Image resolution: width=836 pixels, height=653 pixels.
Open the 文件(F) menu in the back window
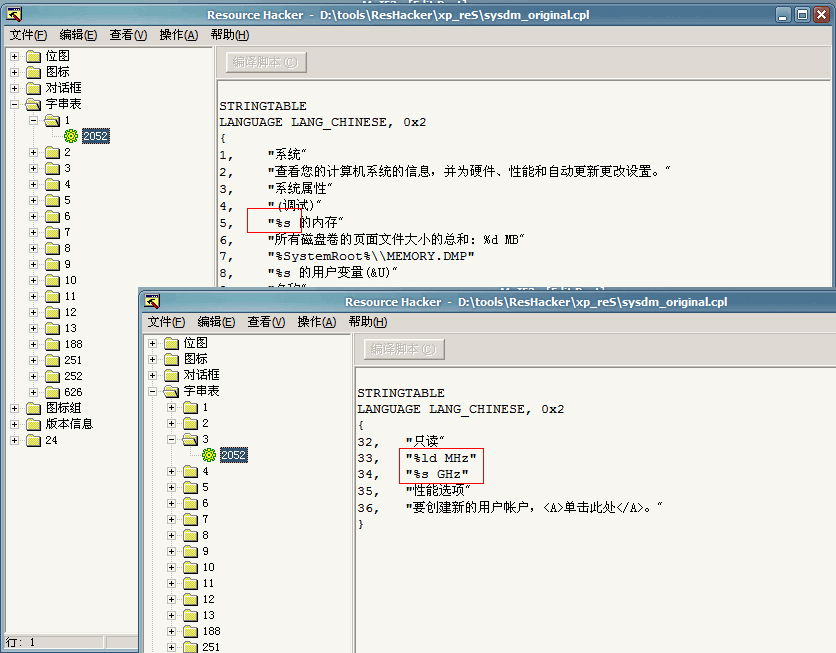28,35
